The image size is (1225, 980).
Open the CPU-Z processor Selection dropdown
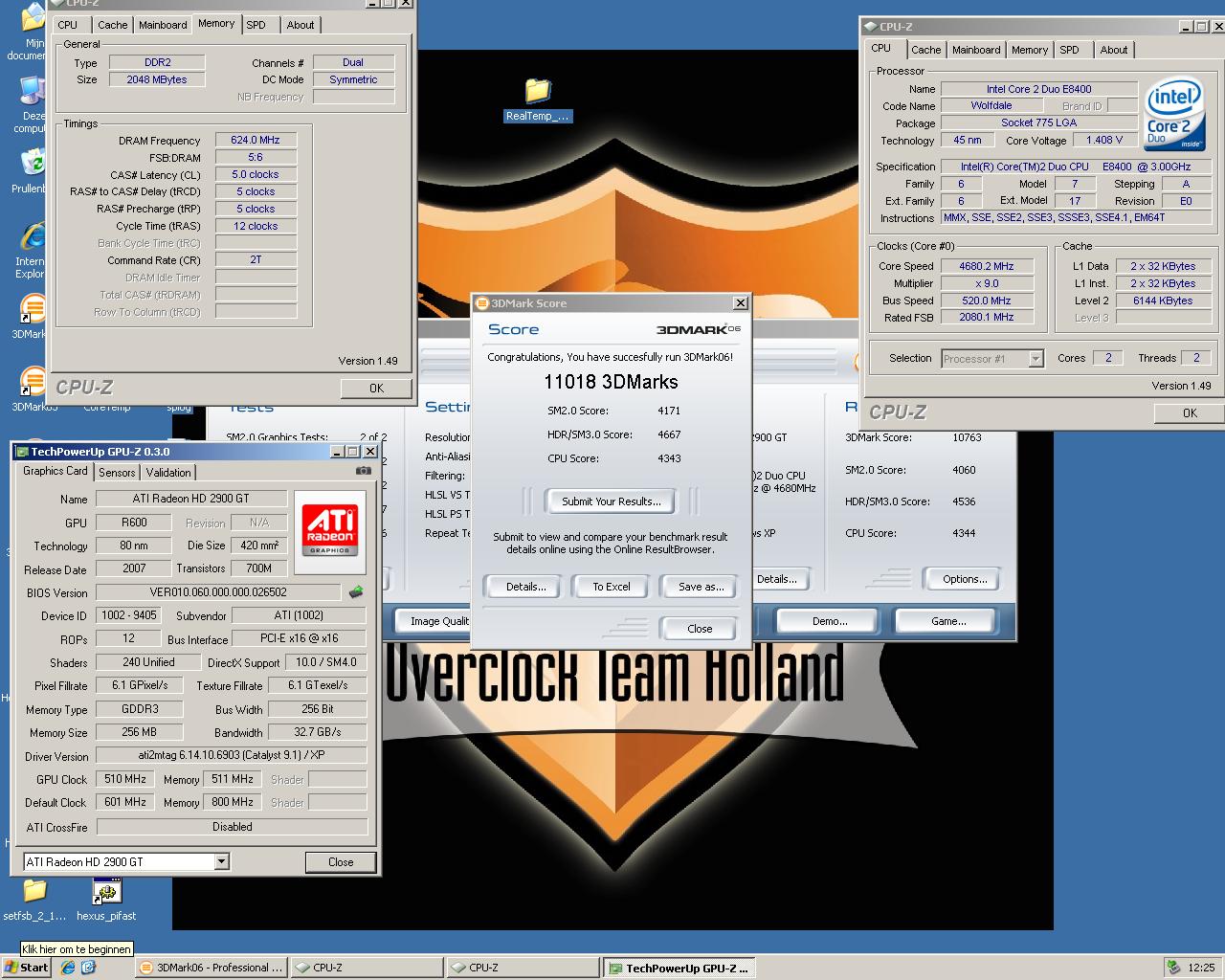coord(1036,358)
